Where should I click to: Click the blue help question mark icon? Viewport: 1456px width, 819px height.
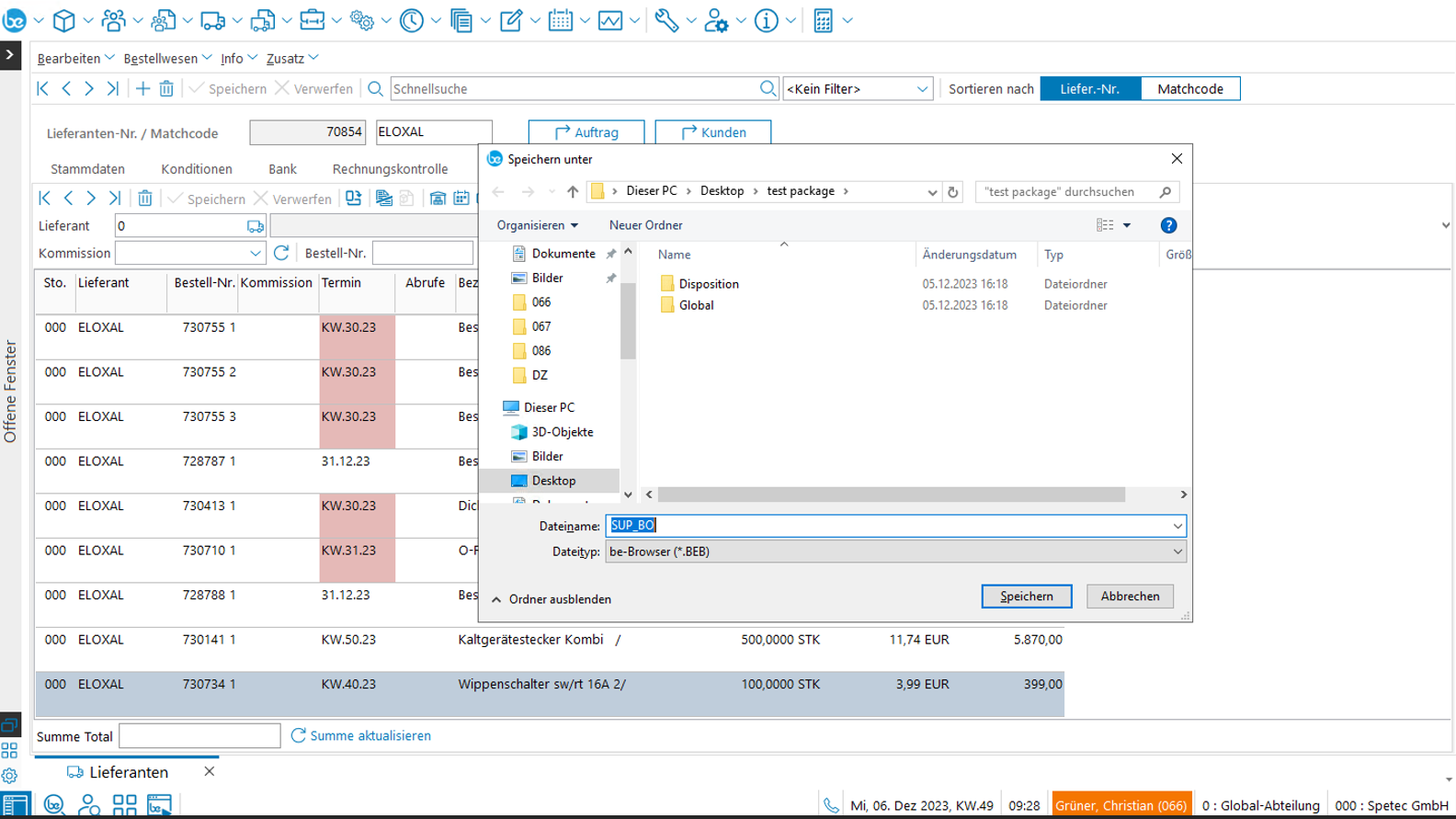[1168, 225]
